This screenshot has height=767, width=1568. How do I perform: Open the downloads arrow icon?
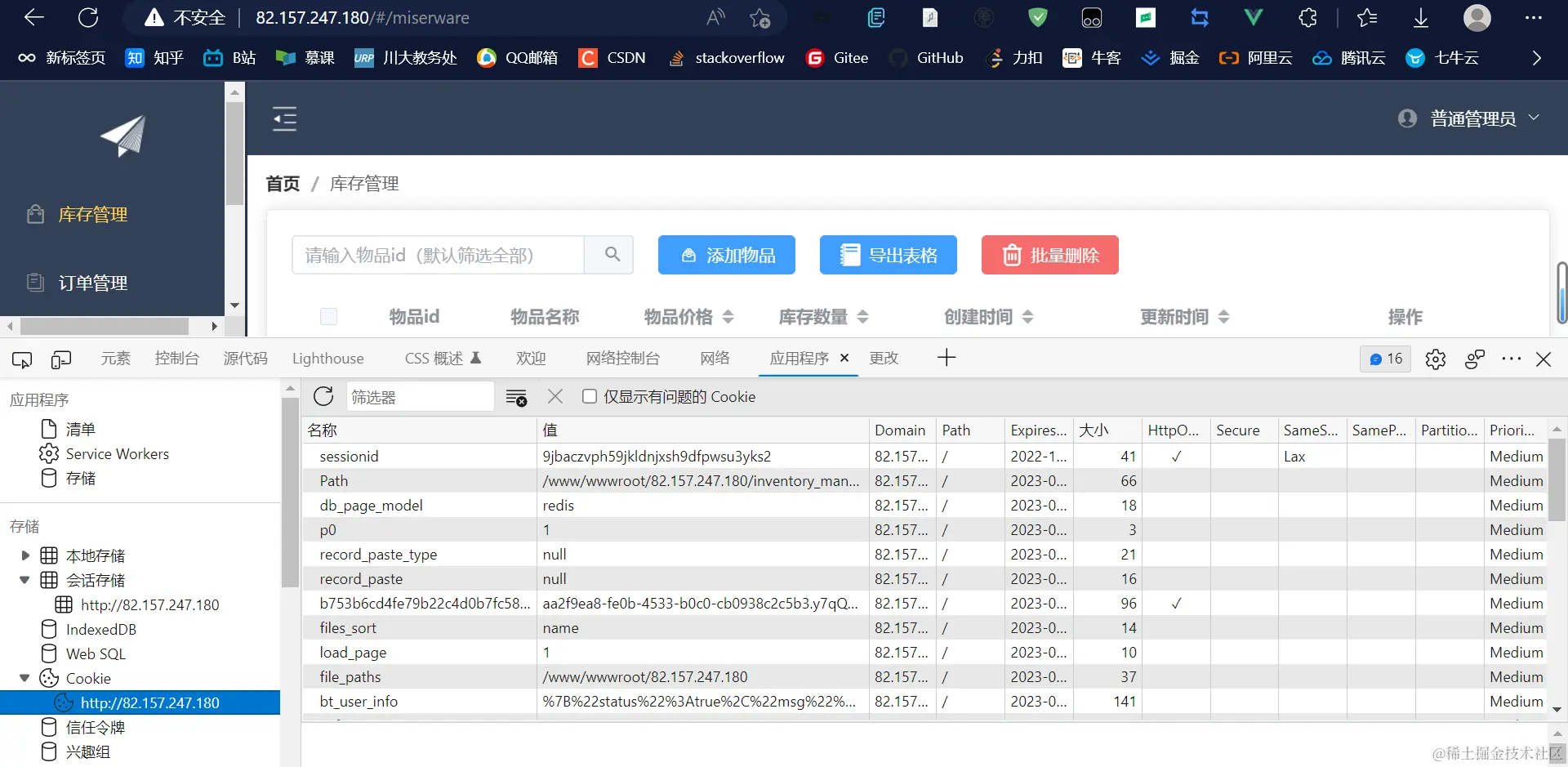(1421, 17)
